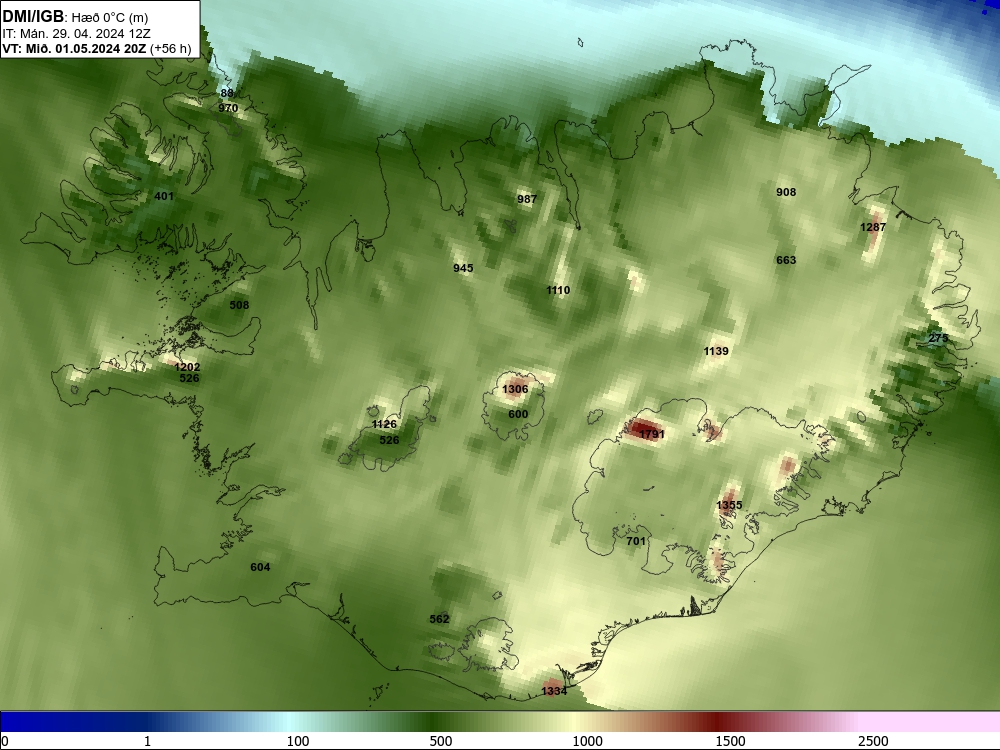Screen dimensions: 1000x750
Task: Click the 526 label below 1202
Action: 189,378
